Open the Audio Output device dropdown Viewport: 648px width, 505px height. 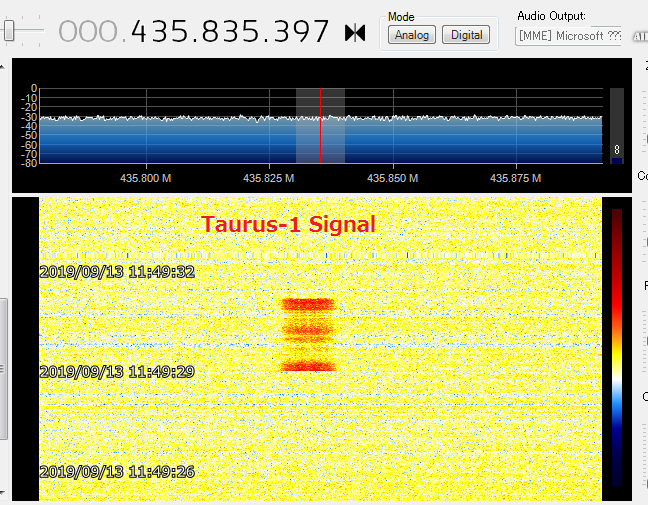[x=568, y=36]
